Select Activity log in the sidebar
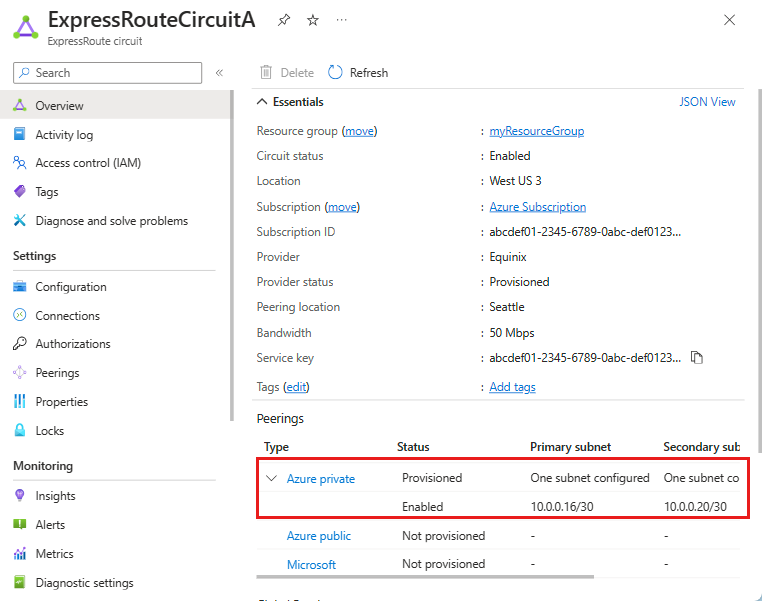Screen dimensions: 762x601 [x=64, y=135]
